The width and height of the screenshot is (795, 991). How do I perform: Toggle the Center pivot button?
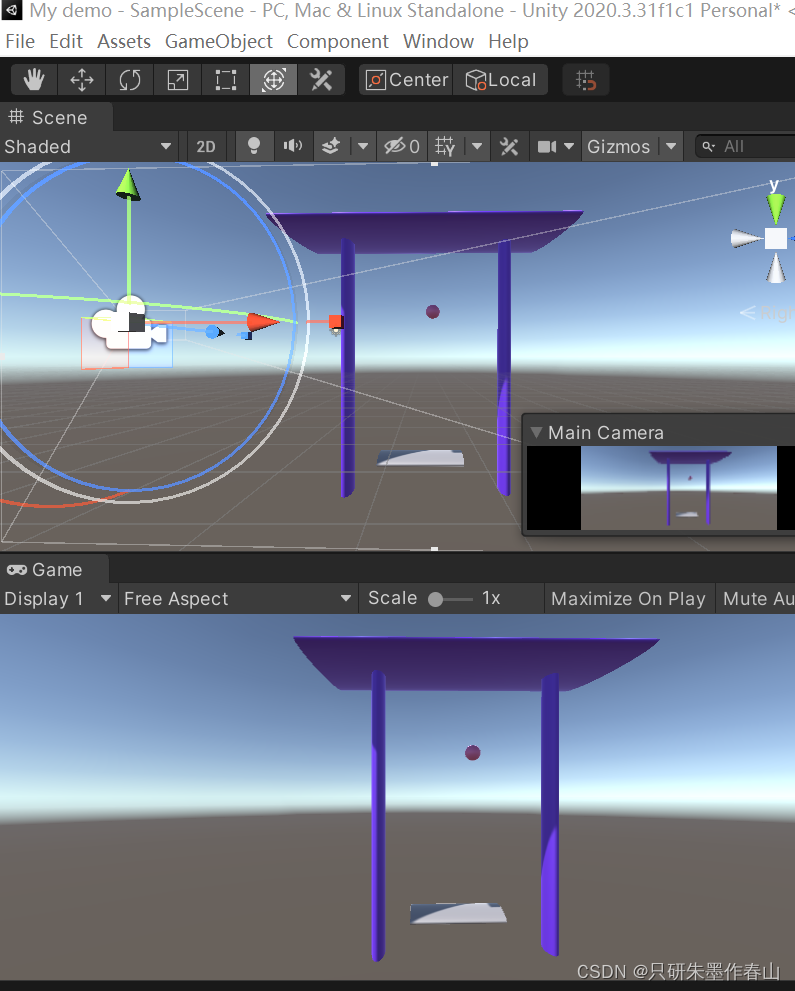click(x=407, y=80)
